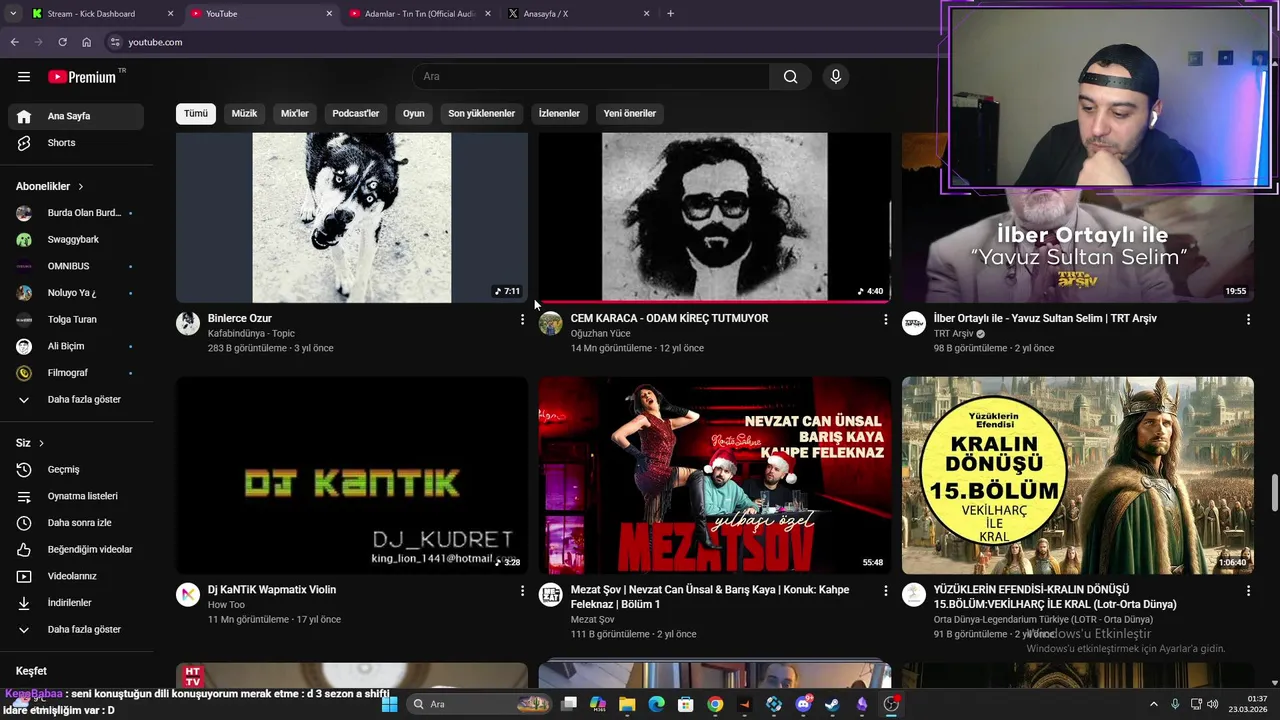The height and width of the screenshot is (720, 1280).
Task: Open Kafabindünya channel avatar
Action: 188,323
